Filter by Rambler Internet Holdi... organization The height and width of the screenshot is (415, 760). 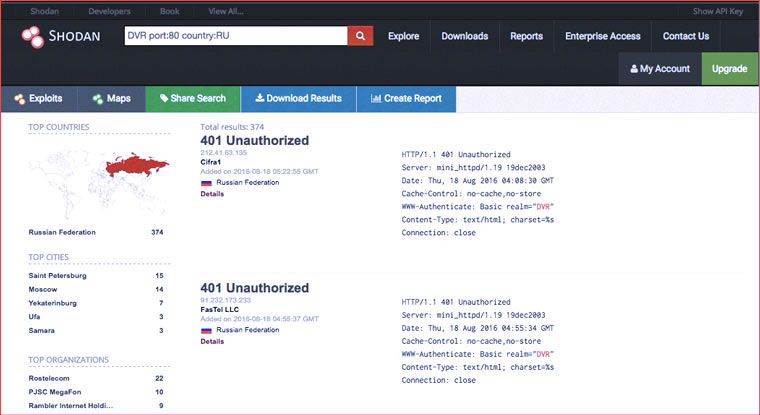tap(71, 406)
